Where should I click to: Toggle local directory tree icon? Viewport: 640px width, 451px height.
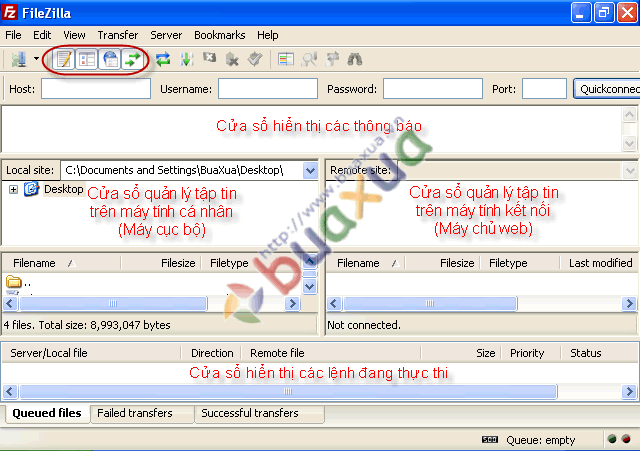pos(87,60)
